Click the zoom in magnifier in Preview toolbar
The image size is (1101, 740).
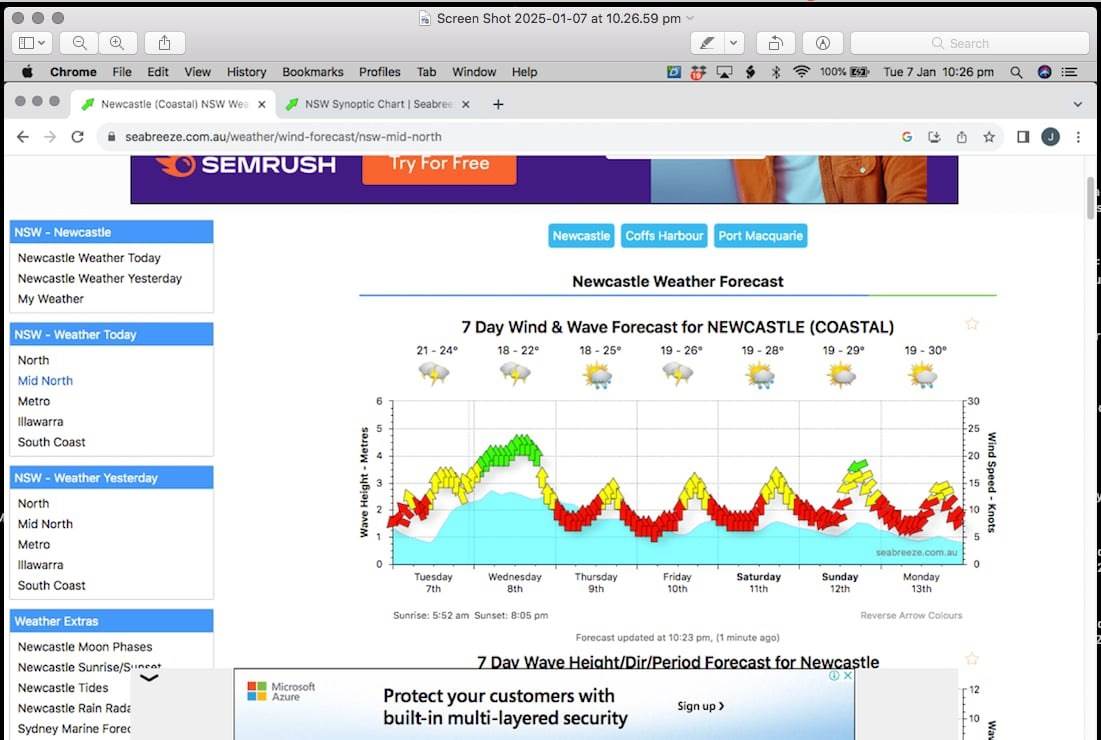pyautogui.click(x=117, y=43)
